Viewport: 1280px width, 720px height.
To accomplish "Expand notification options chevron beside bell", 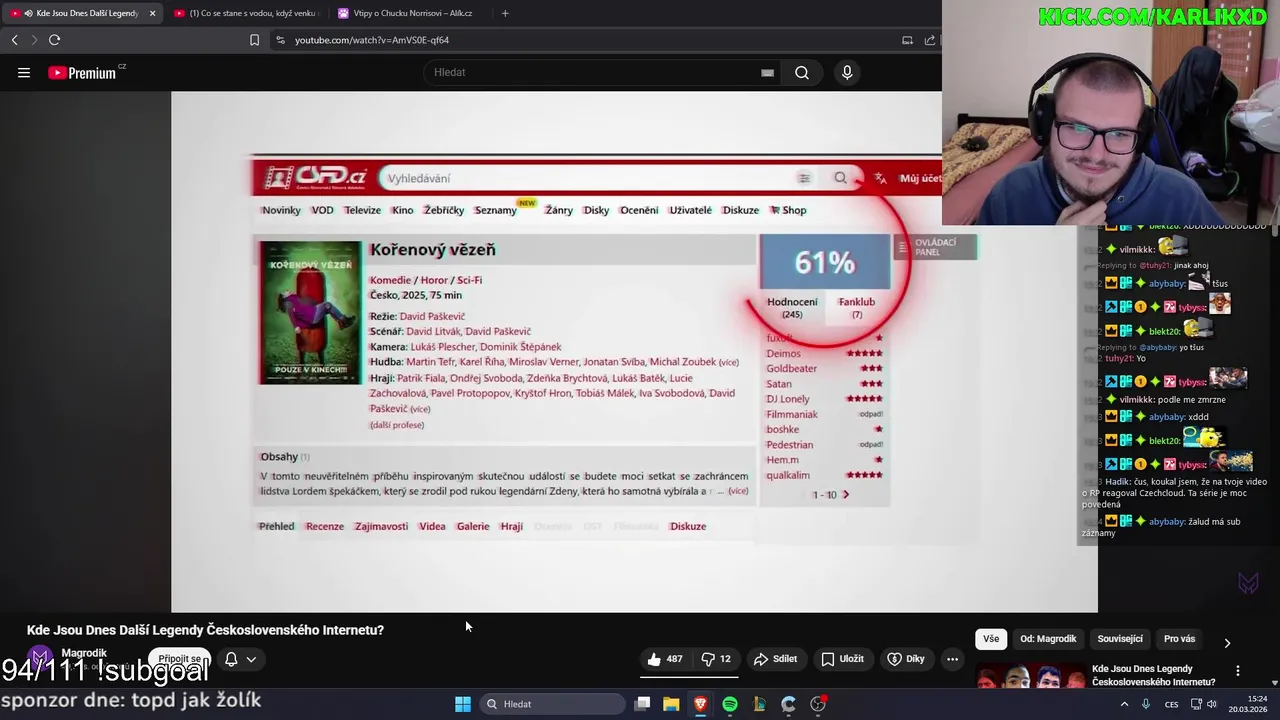I will click(x=251, y=659).
